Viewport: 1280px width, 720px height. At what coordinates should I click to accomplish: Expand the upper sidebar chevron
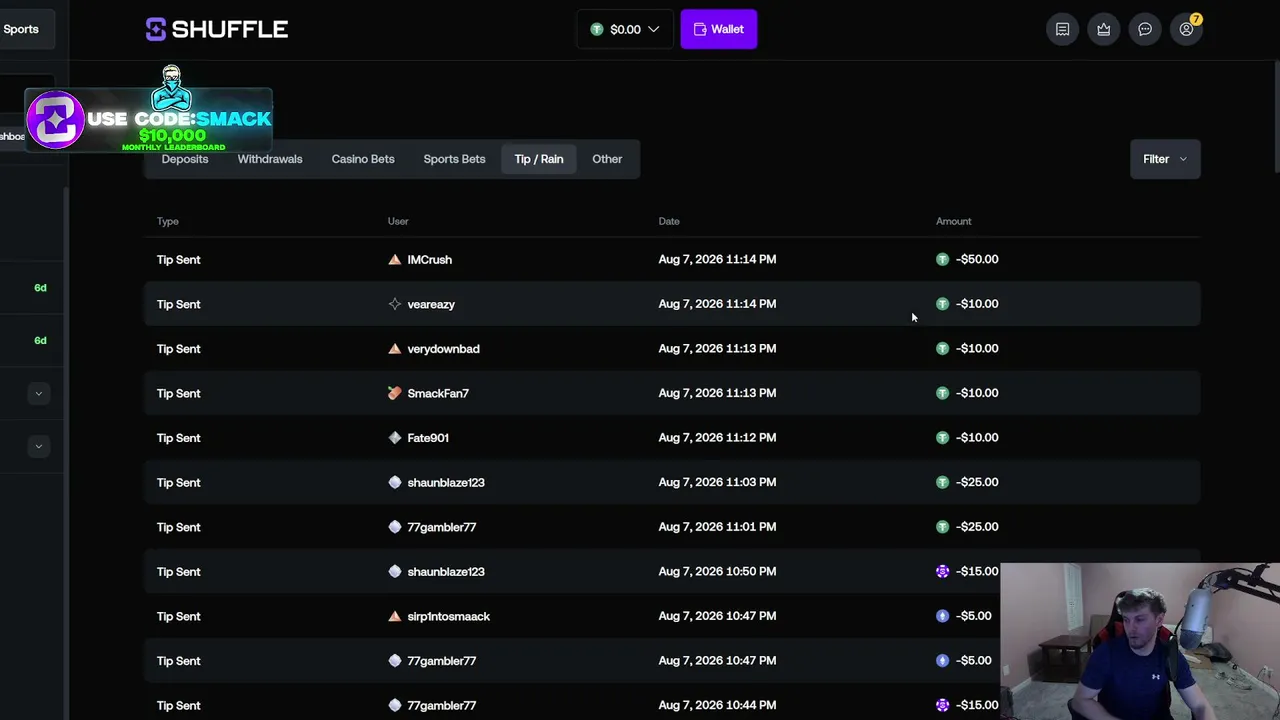click(39, 393)
